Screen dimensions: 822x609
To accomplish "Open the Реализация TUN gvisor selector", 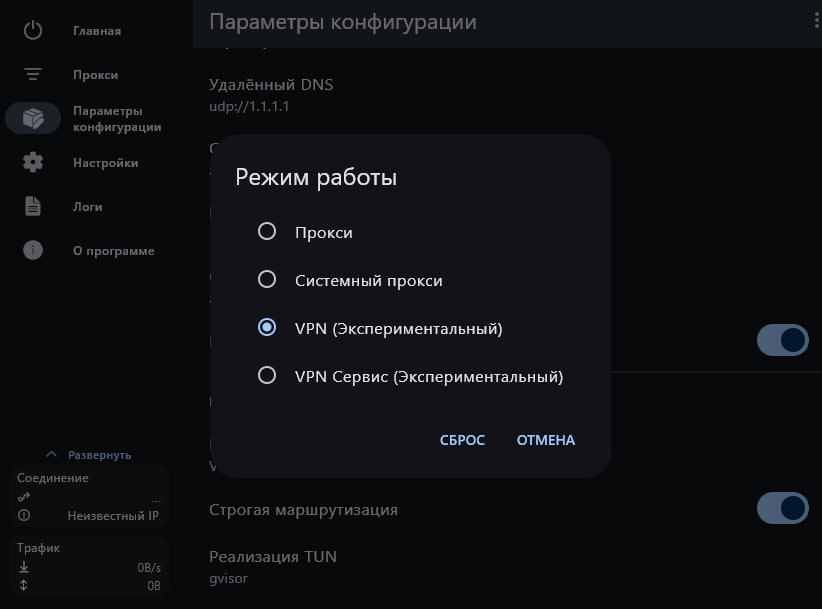I will pos(272,566).
